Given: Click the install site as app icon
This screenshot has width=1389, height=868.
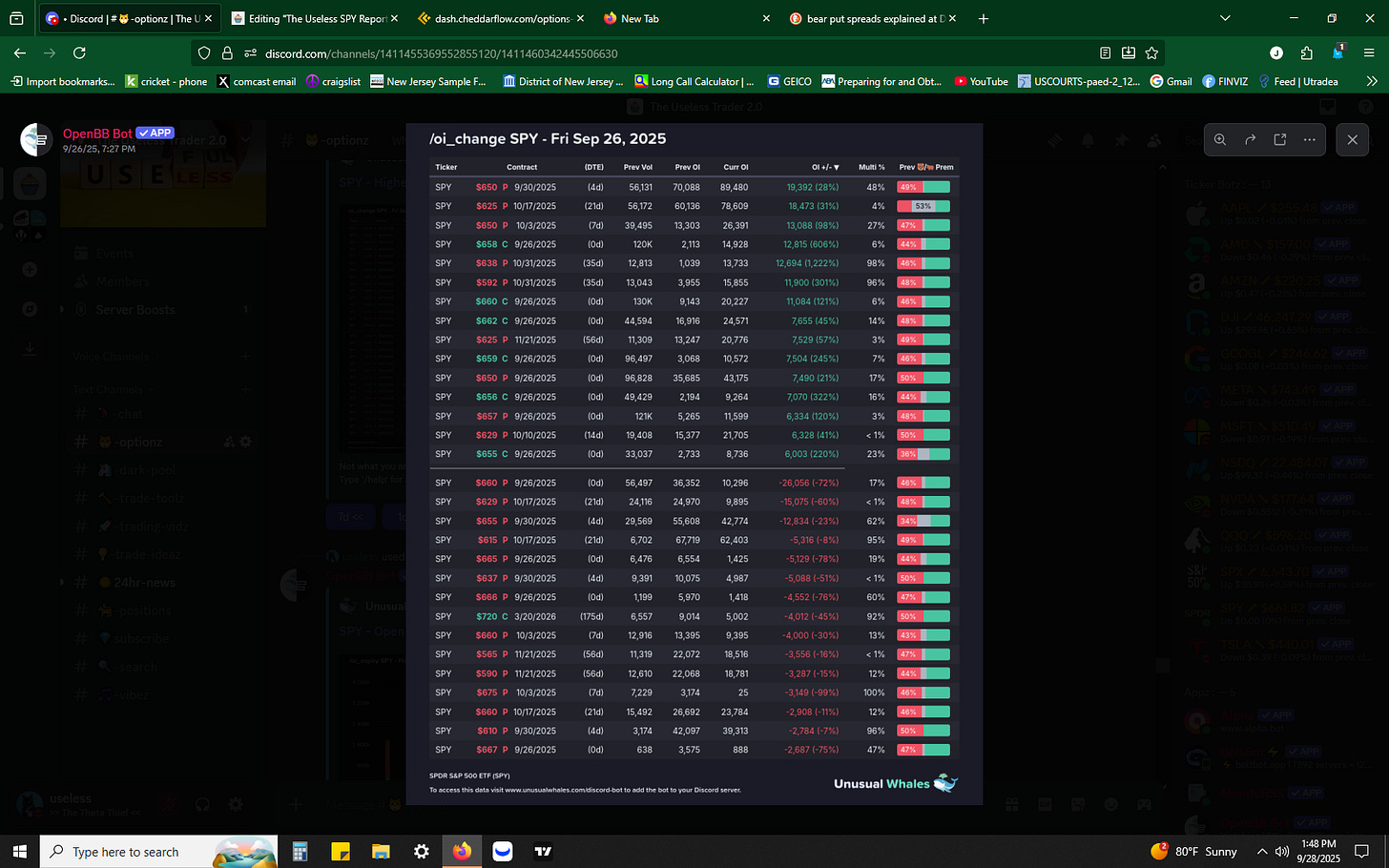Looking at the screenshot, I should coord(1129,53).
